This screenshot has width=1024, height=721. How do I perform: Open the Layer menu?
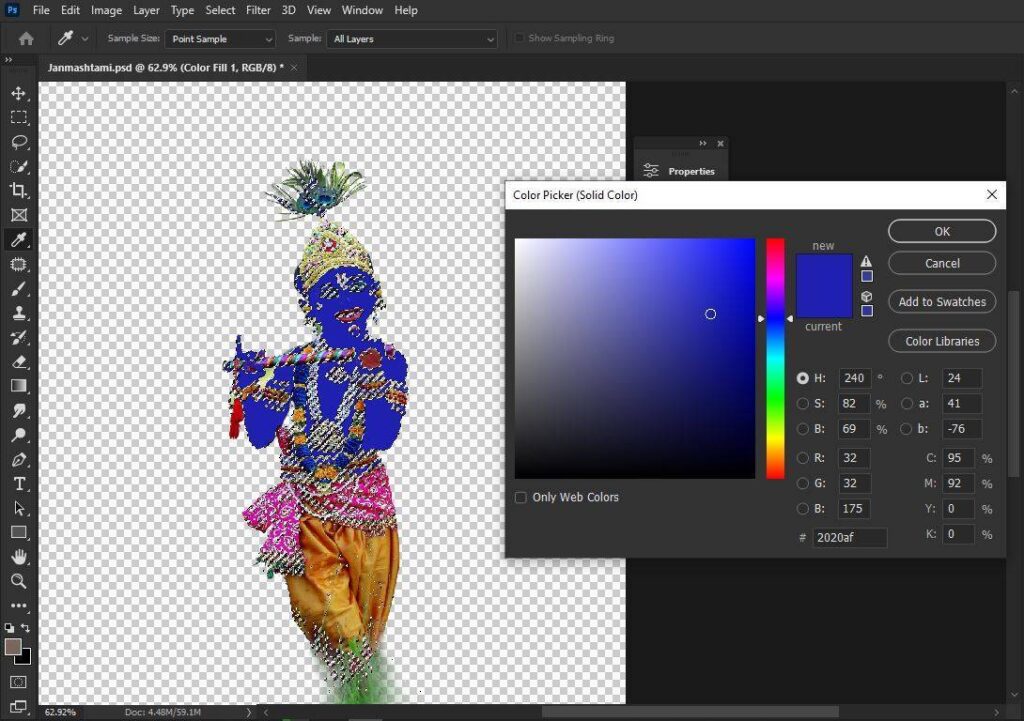(x=146, y=10)
